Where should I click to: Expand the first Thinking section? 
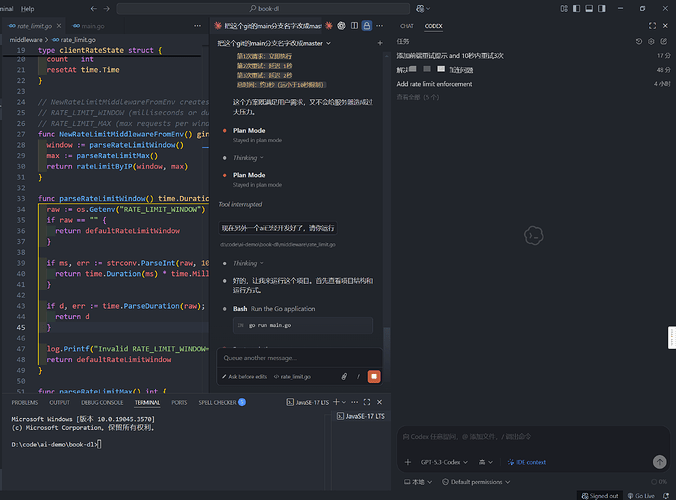coord(248,158)
